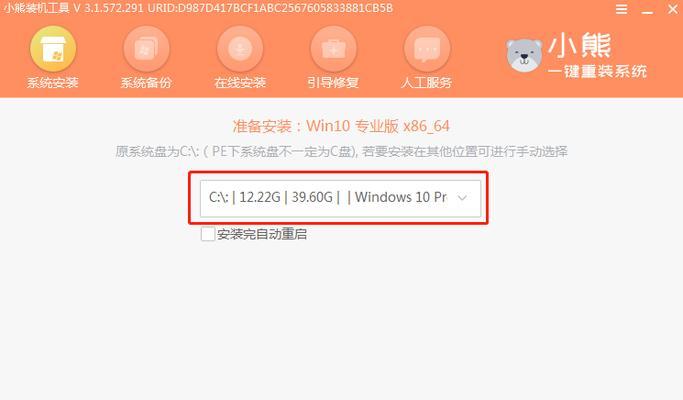Minimize the 小熊装机工具 window
Screen dimensions: 683x400
pyautogui.click(x=647, y=10)
